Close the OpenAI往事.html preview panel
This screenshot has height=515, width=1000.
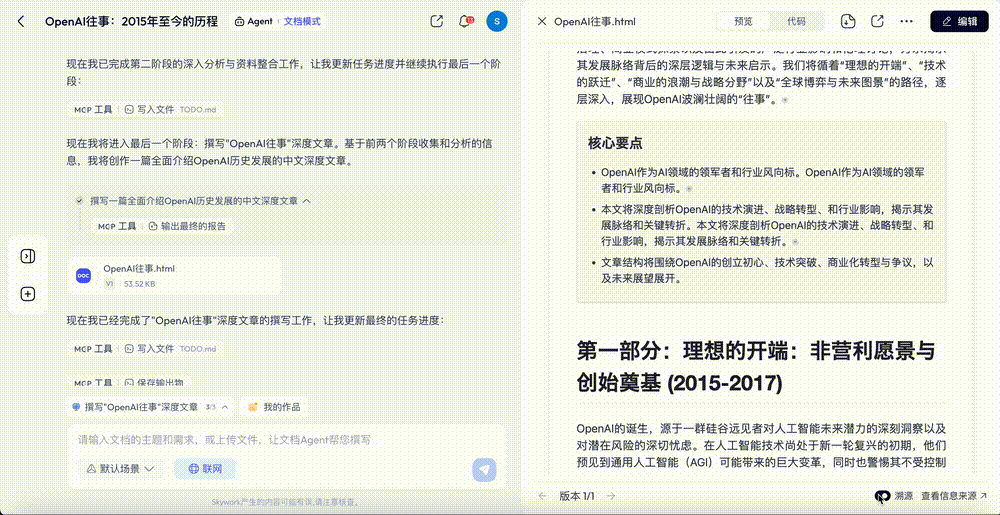tap(541, 21)
